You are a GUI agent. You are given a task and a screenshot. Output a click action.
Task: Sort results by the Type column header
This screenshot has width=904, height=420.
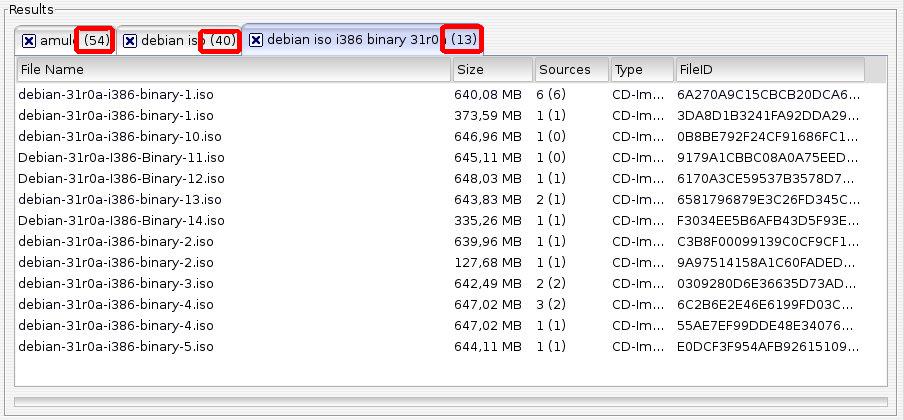(x=642, y=70)
